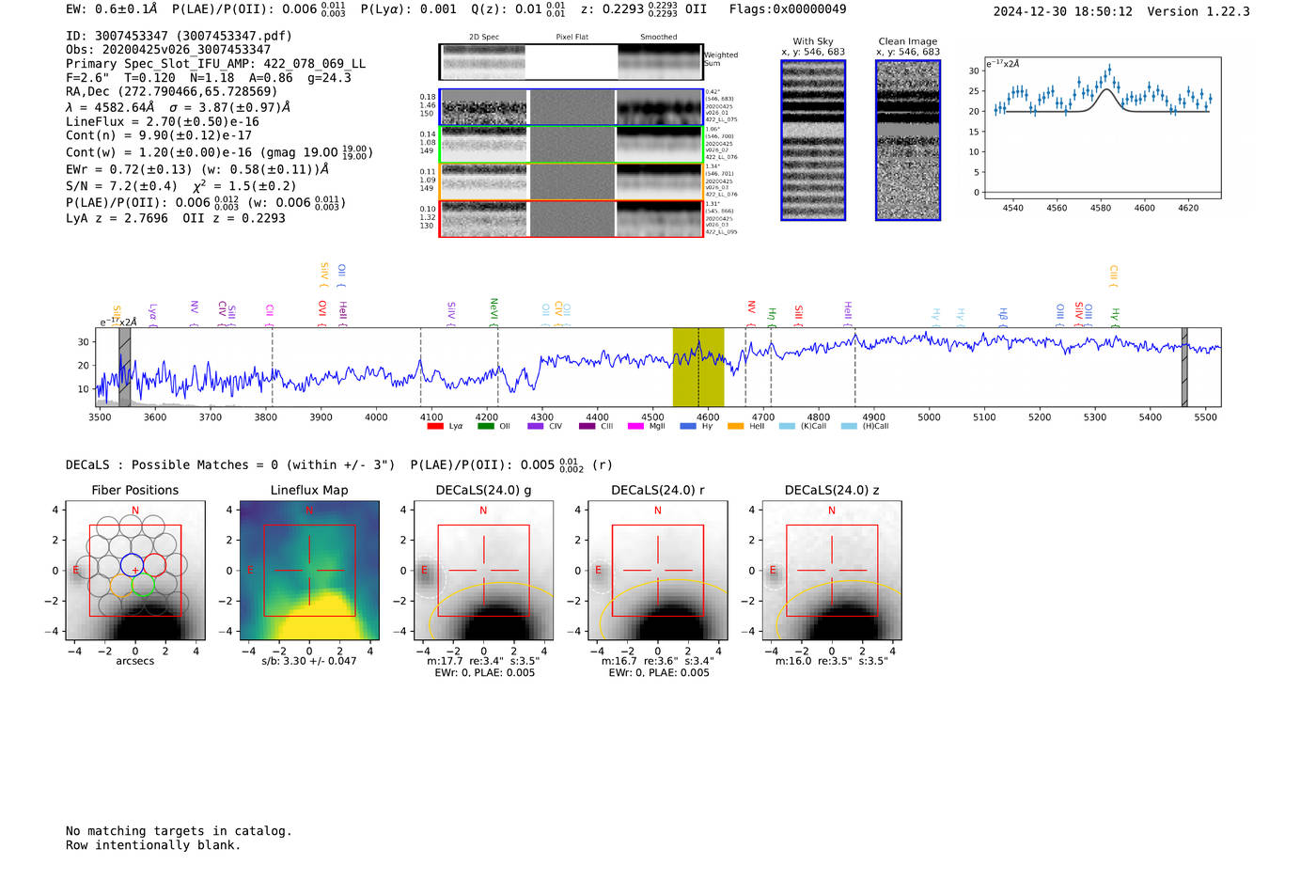Open the DECaLS g-band cutout

(483, 571)
